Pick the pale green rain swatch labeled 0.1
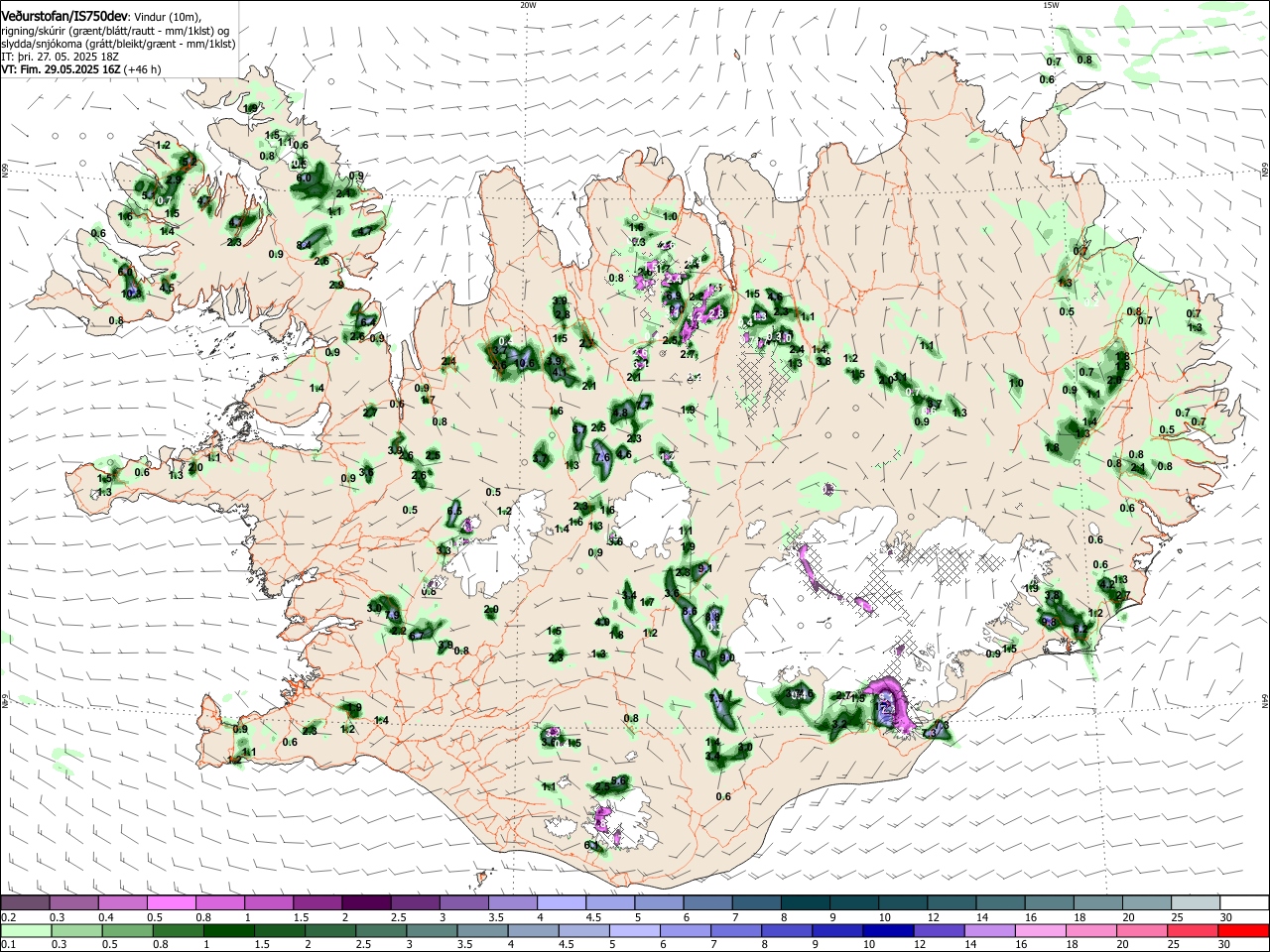 pos(25,930)
